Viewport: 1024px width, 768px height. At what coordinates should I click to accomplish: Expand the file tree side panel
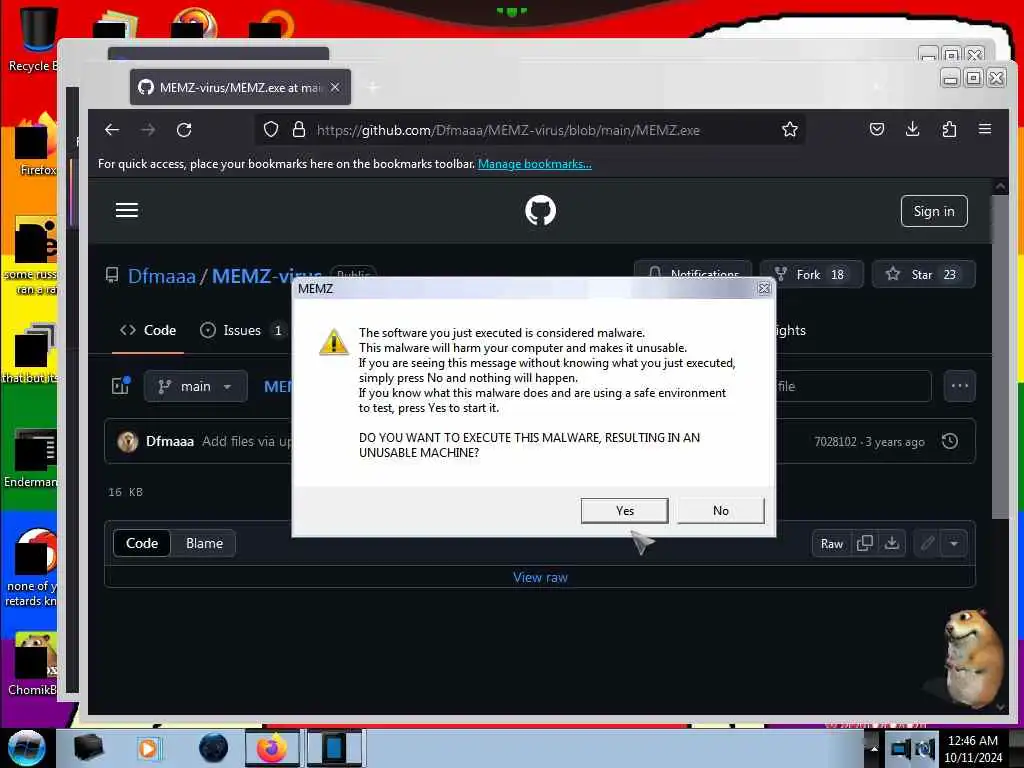pos(121,386)
